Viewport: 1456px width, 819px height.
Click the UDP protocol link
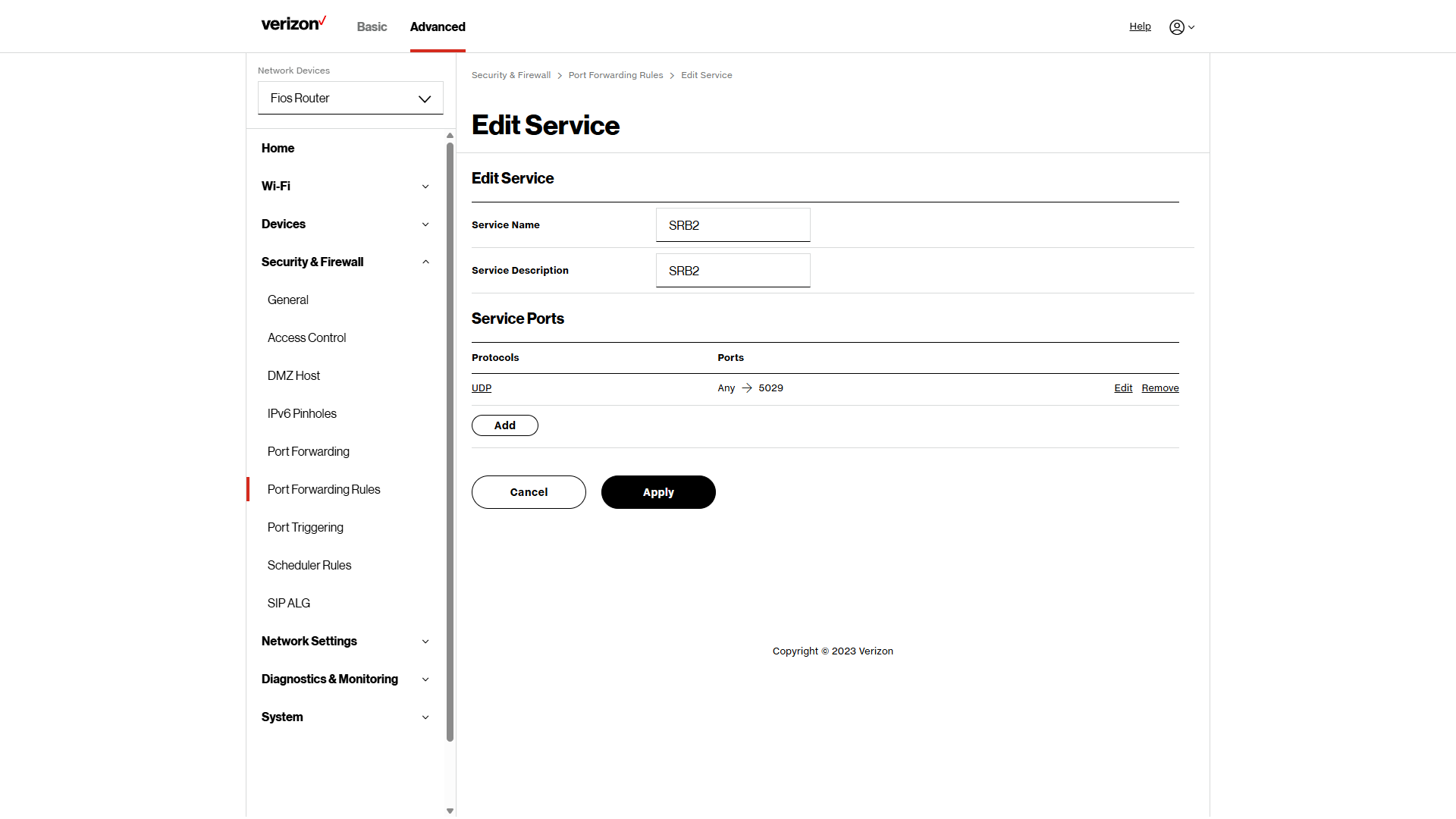pos(482,388)
